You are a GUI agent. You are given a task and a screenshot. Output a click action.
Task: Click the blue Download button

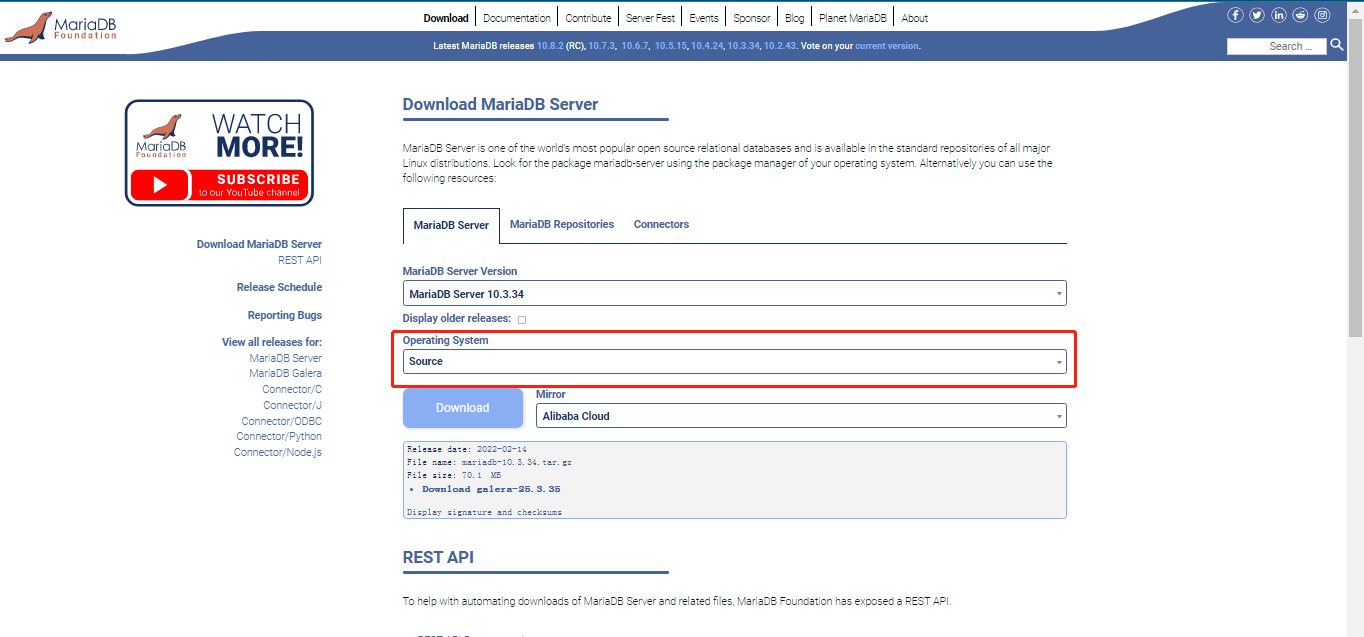(x=463, y=408)
